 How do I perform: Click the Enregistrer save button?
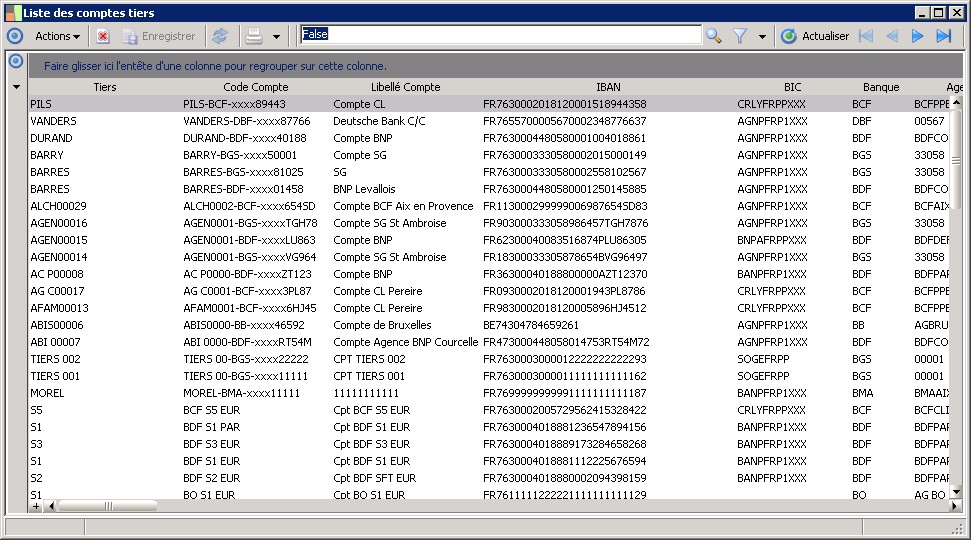159,36
